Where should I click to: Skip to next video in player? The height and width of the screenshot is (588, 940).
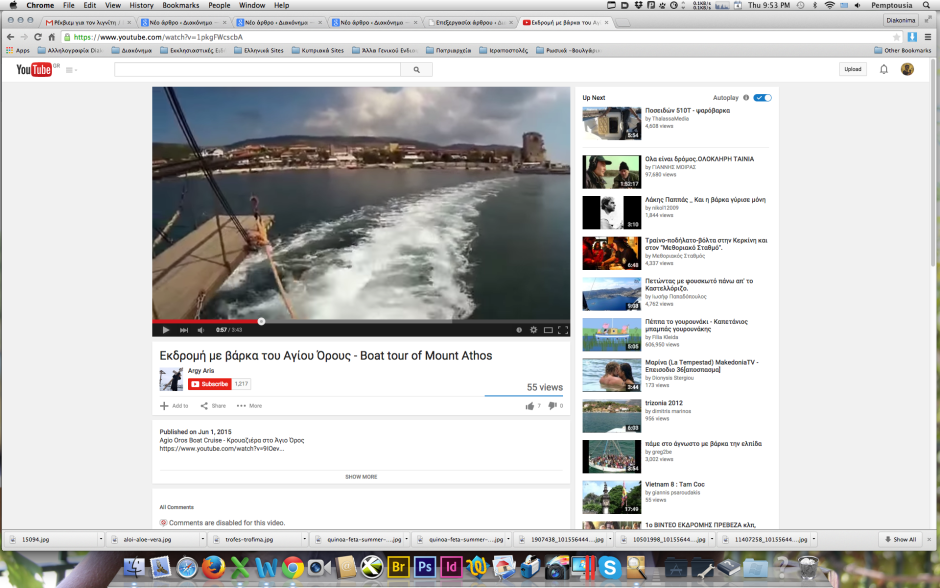click(184, 330)
